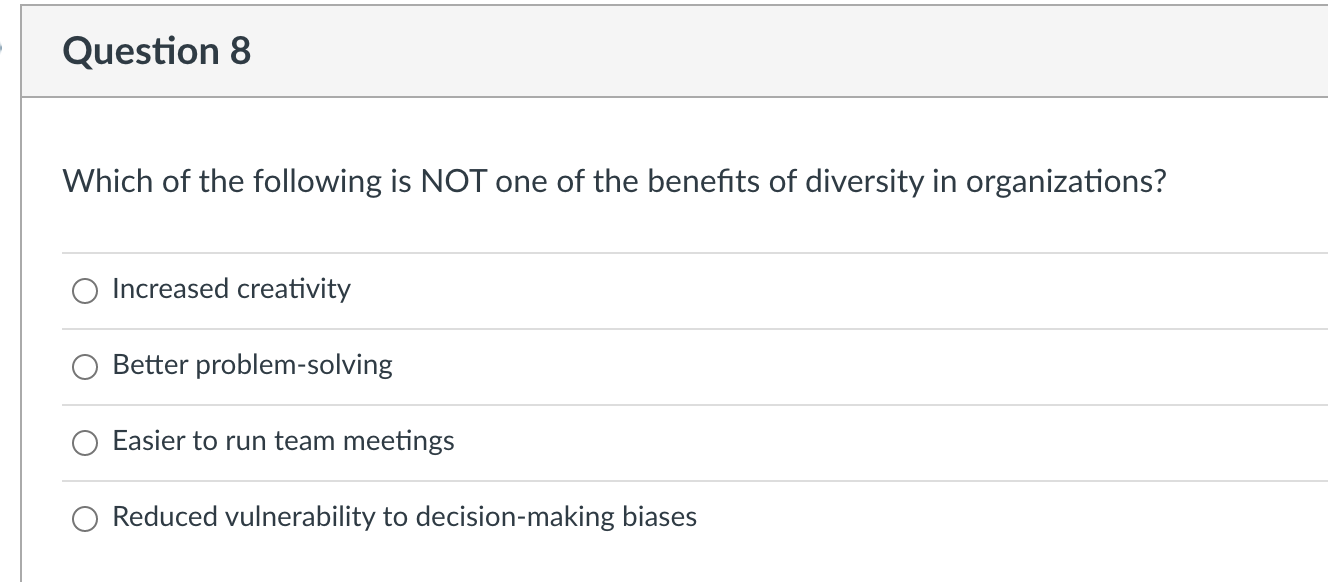Click the Increased creativity answer label
Viewport: 1328px width, 582px height.
231,290
